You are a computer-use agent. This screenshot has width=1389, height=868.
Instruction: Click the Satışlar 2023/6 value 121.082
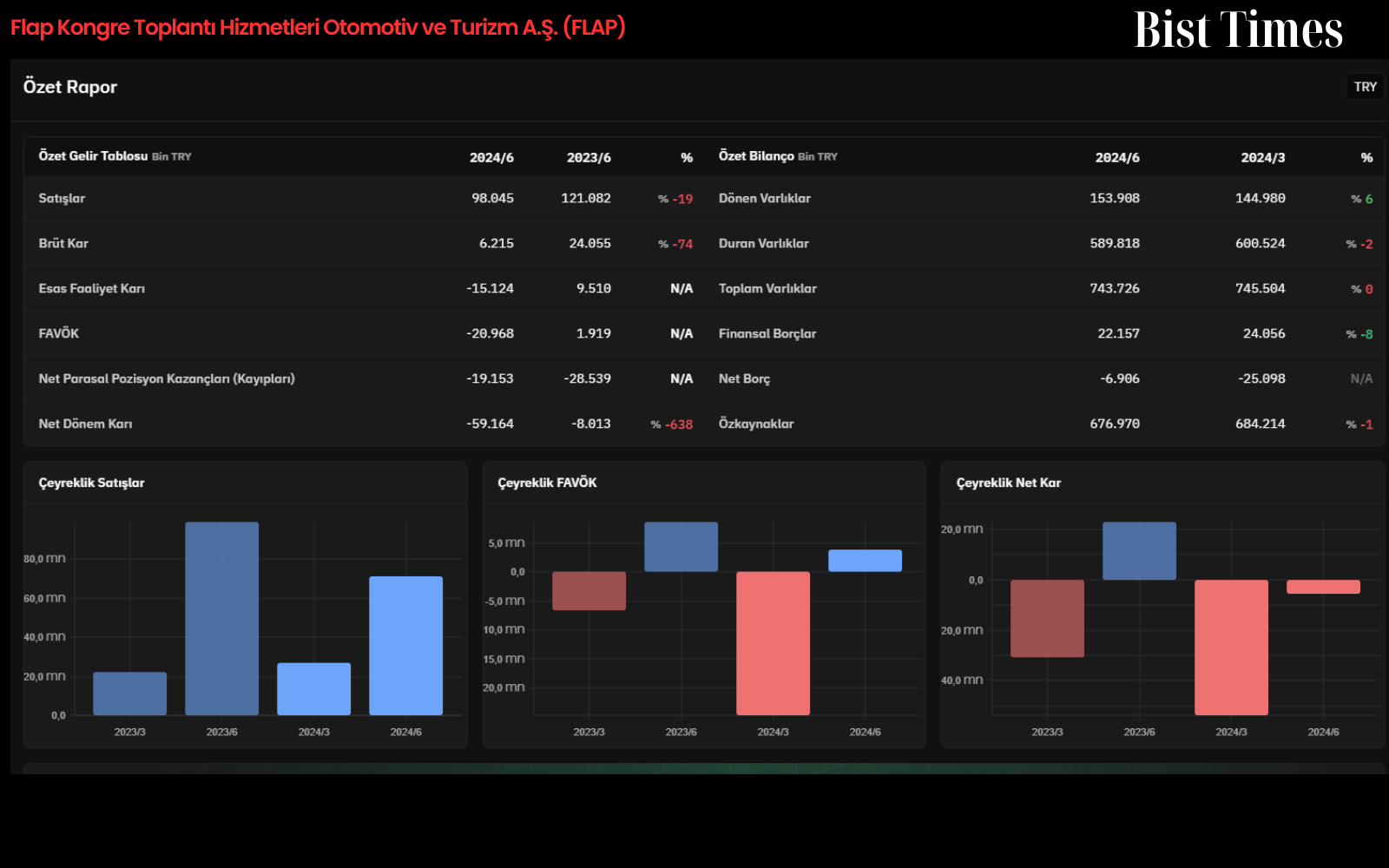point(586,199)
